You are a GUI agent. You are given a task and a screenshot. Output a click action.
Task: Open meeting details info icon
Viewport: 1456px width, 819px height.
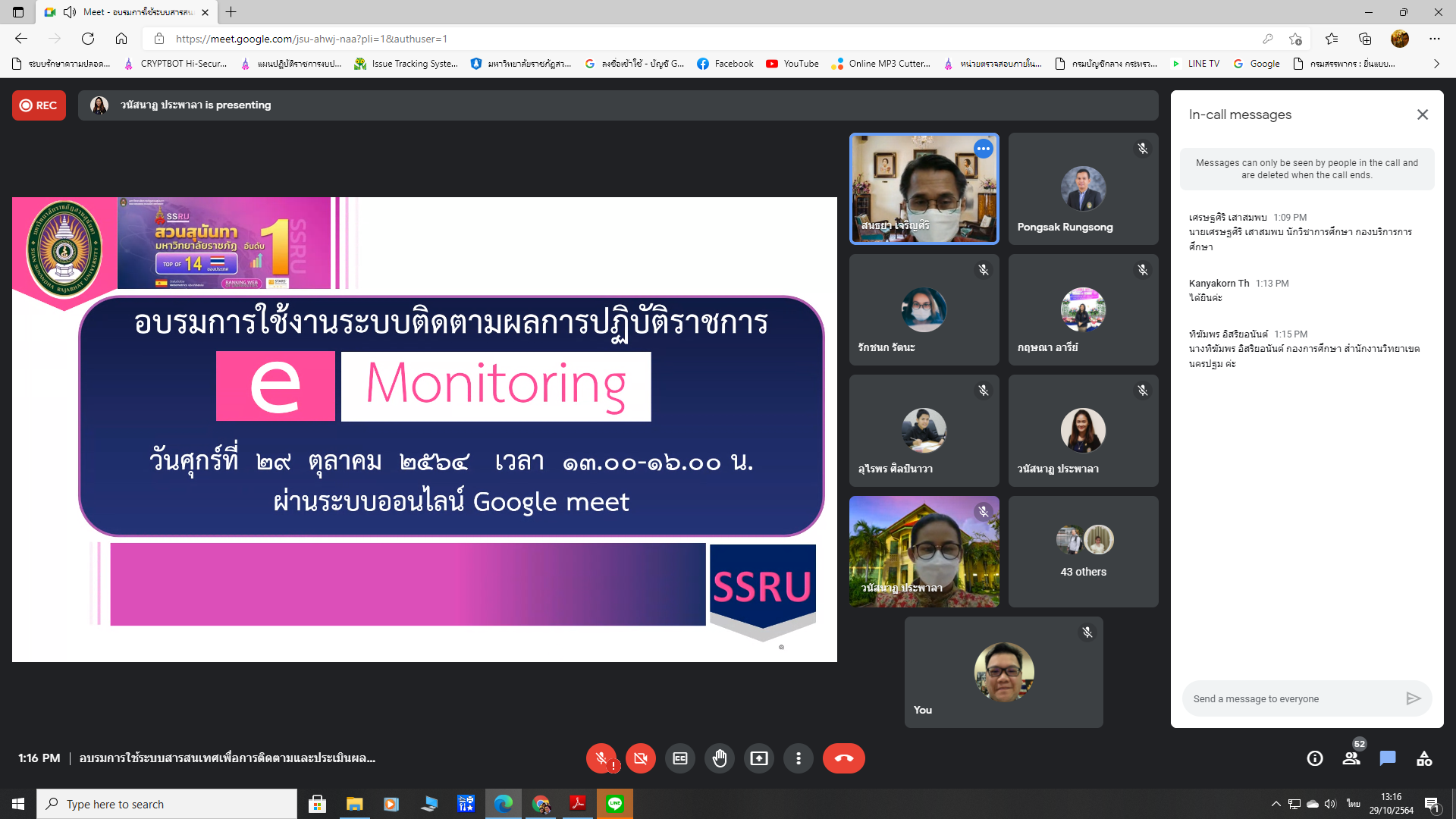coord(1315,758)
